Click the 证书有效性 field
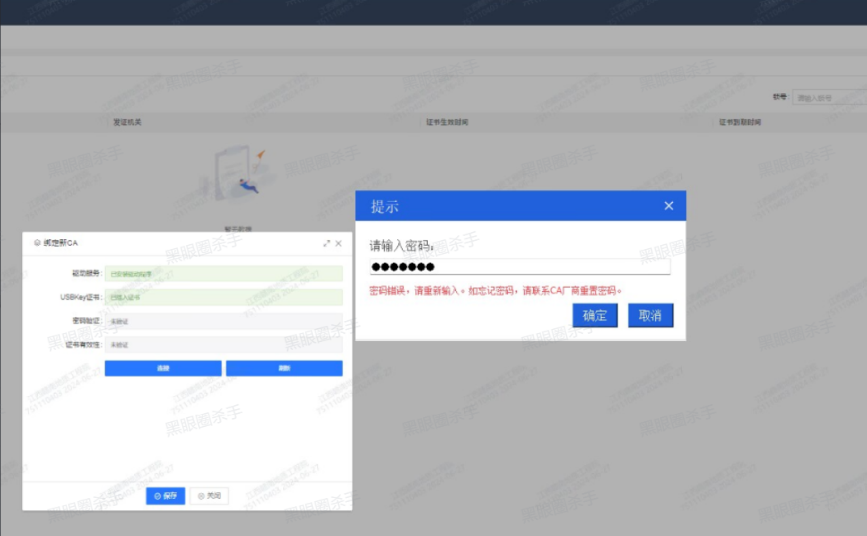The width and height of the screenshot is (867, 536). point(223,345)
